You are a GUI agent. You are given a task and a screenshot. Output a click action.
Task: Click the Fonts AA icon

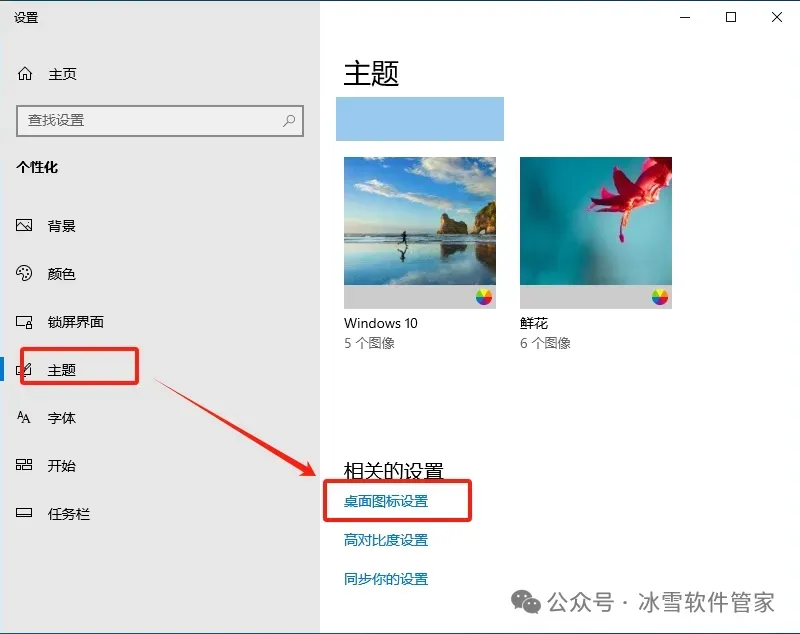click(23, 417)
